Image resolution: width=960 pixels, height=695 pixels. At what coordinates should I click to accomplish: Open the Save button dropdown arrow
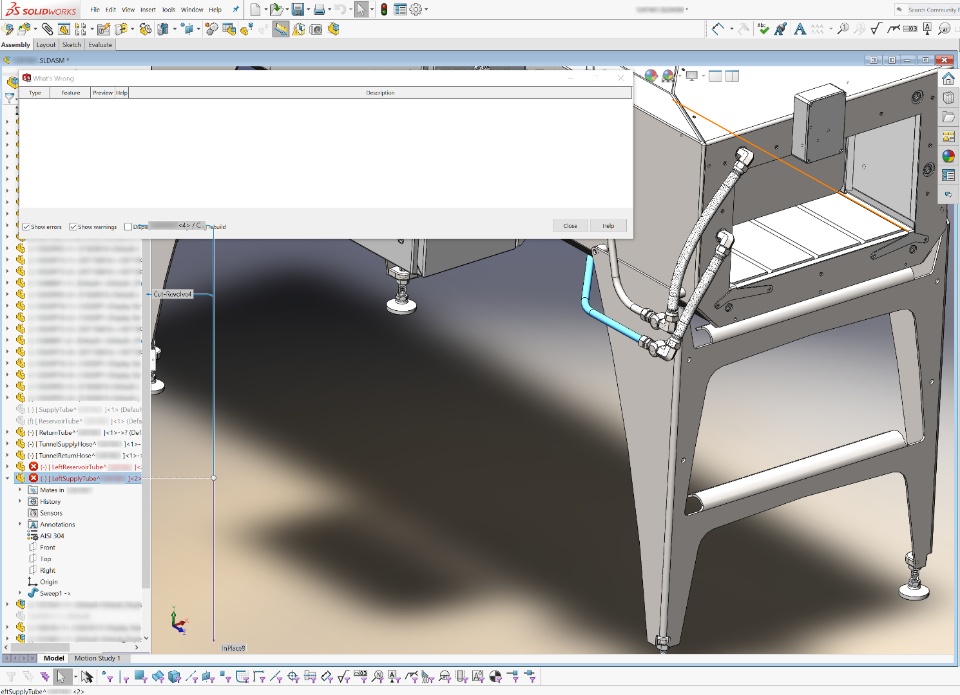pyautogui.click(x=307, y=9)
